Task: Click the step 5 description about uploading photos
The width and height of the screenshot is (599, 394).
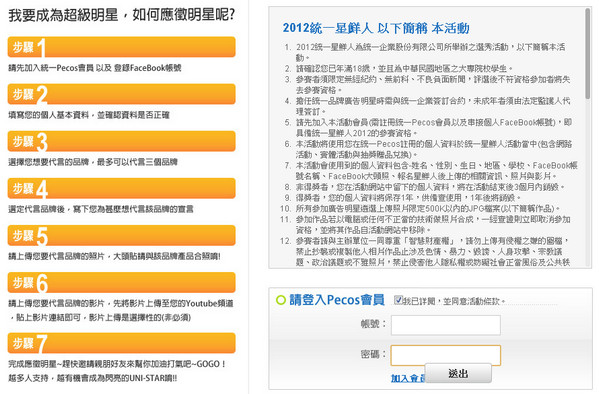Action: tap(114, 256)
